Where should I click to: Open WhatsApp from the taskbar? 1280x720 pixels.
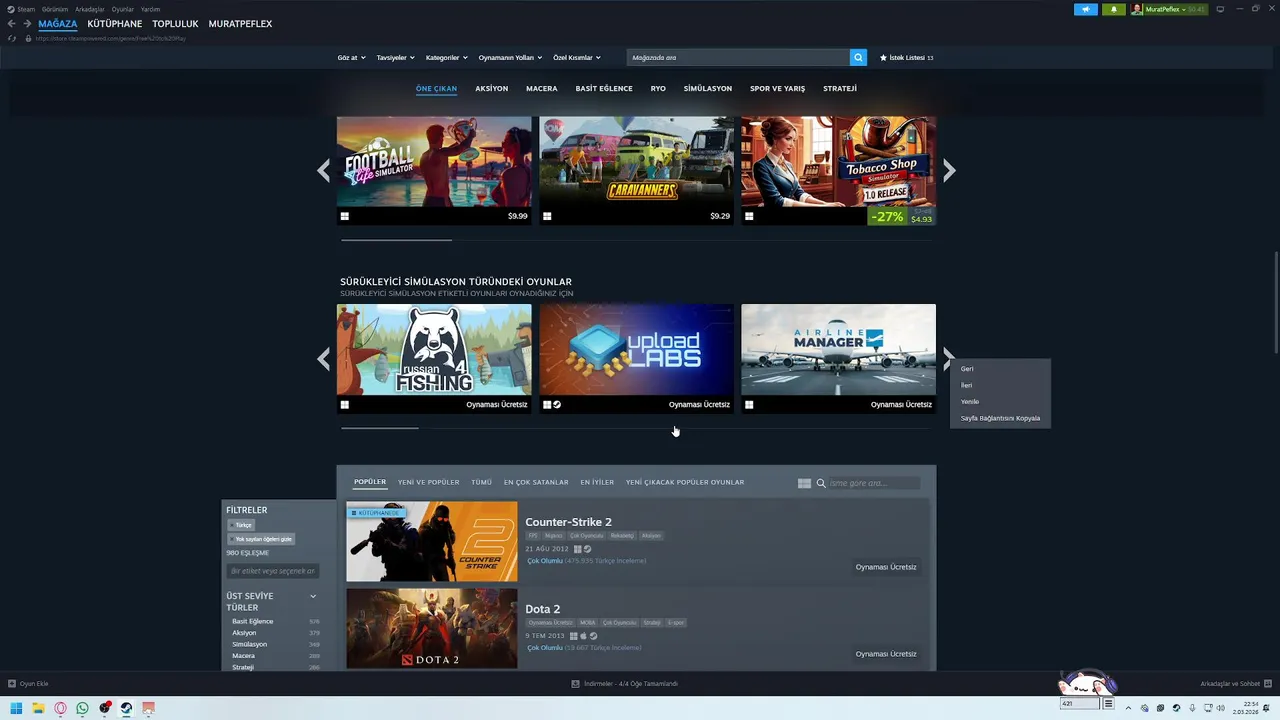pos(82,708)
